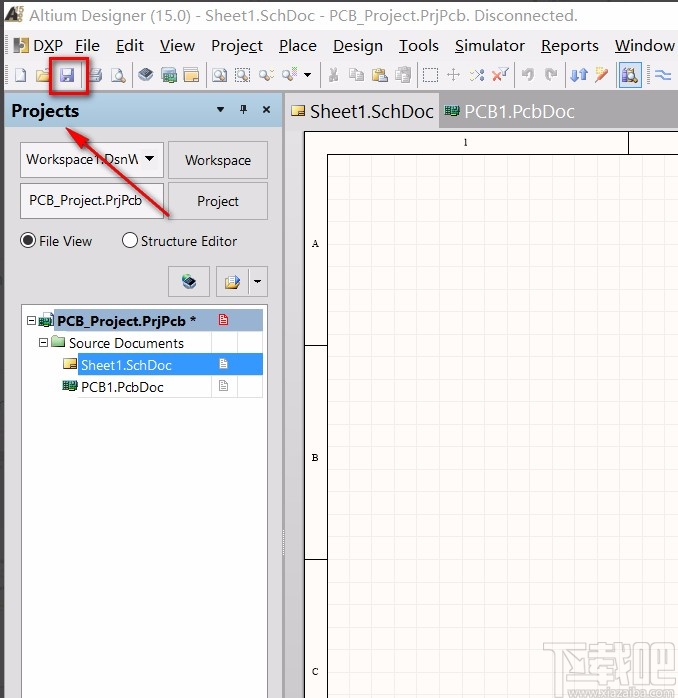Viewport: 678px width, 698px height.
Task: Click the Undo arrow icon
Action: (528, 75)
